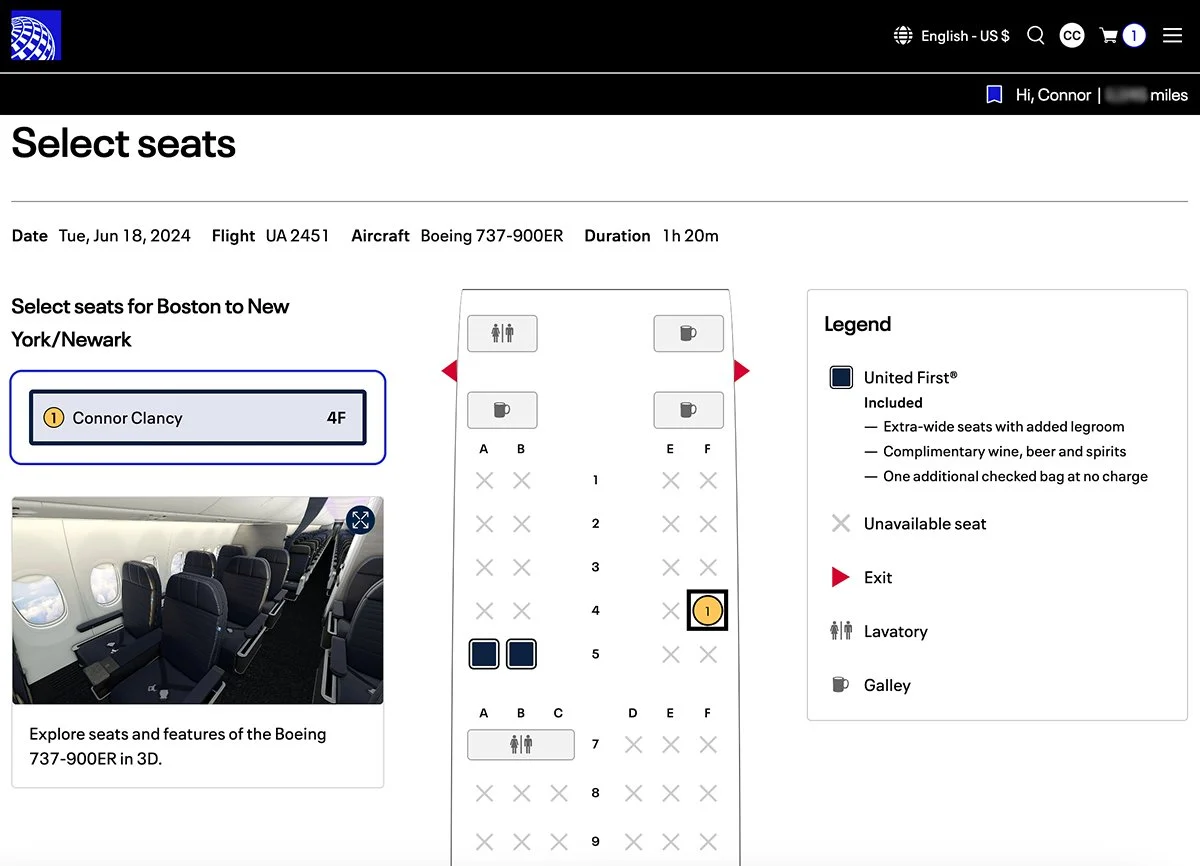
Task: Select the Connor Clancy 4F passenger card
Action: coord(198,418)
